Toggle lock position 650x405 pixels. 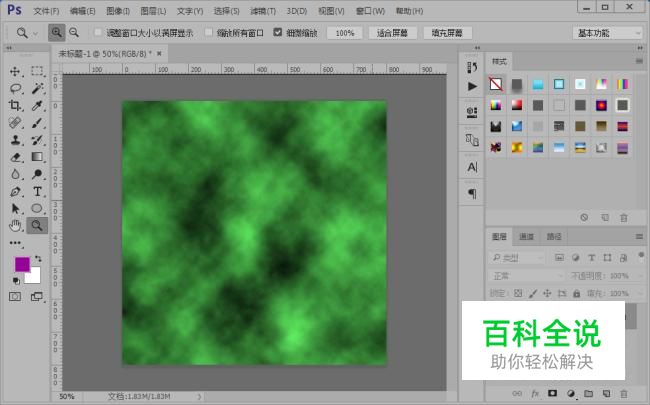click(547, 293)
